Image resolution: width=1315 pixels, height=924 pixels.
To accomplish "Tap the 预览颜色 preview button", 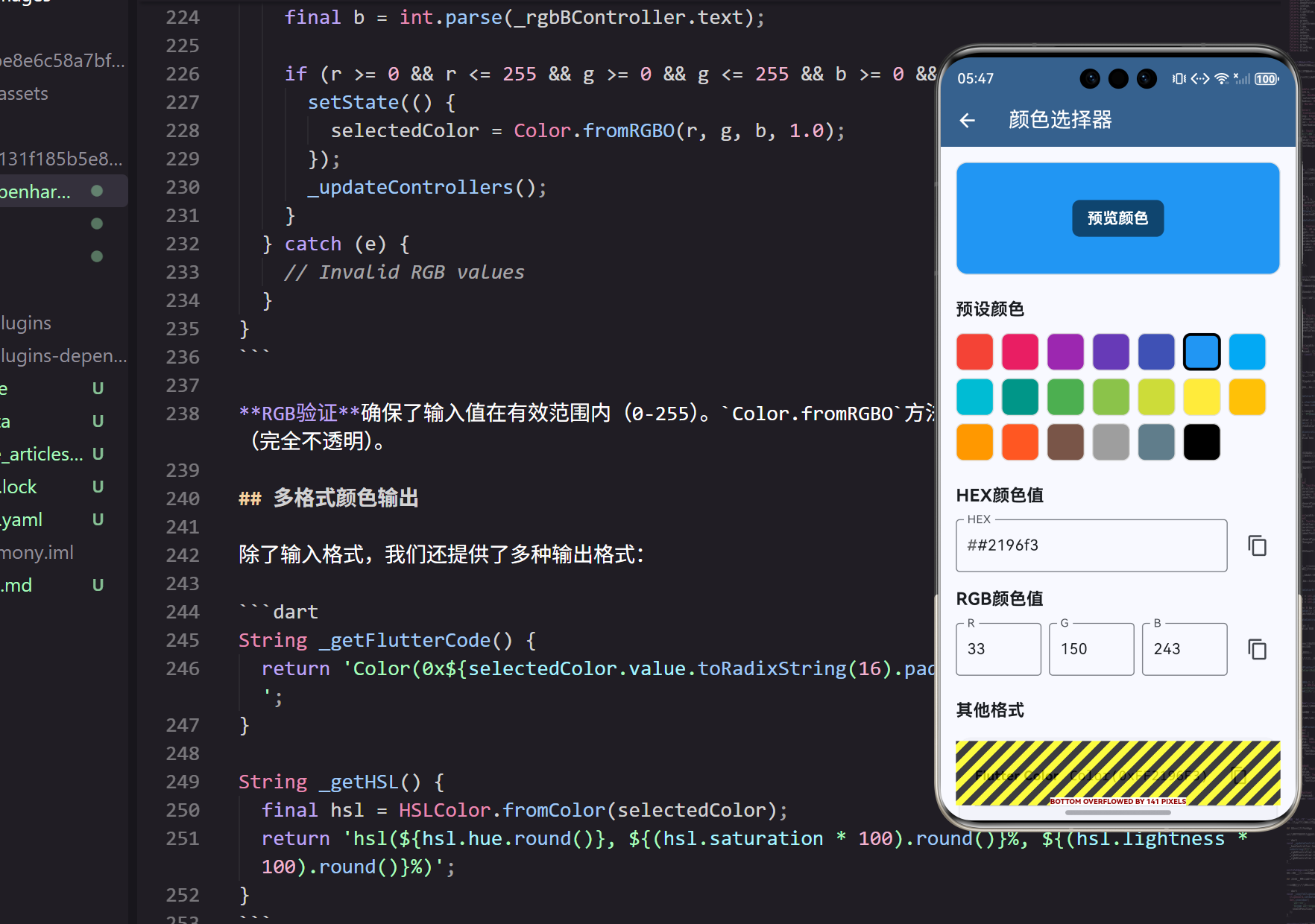I will [1117, 218].
